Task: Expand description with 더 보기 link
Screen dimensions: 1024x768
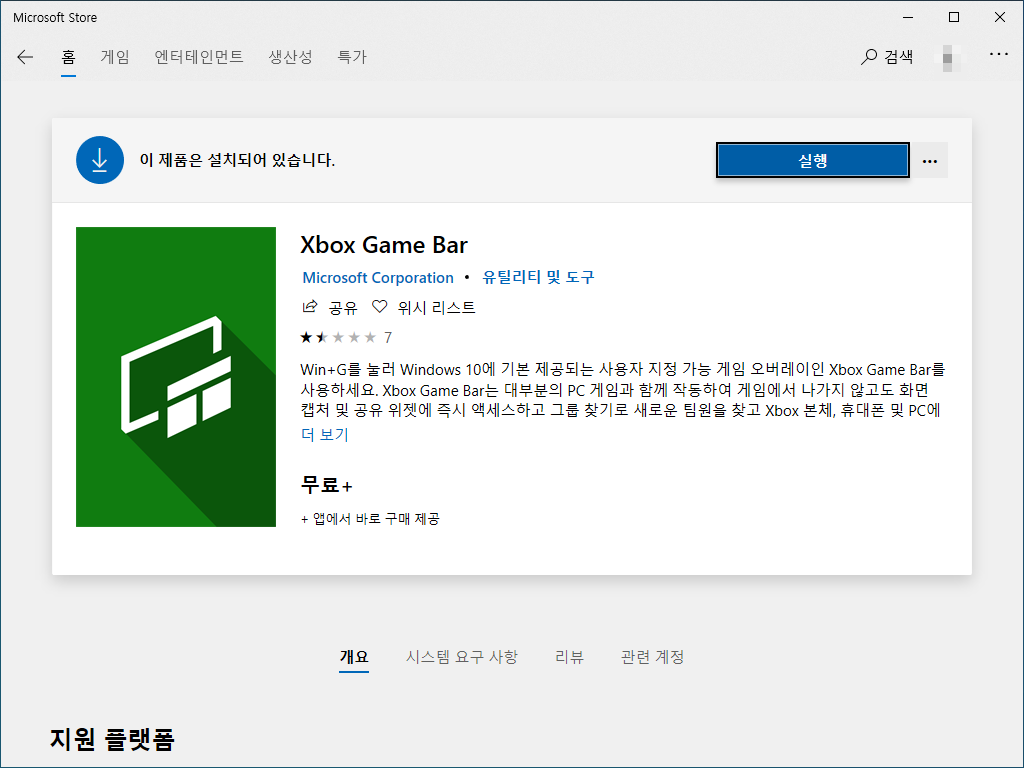Action: [x=325, y=434]
